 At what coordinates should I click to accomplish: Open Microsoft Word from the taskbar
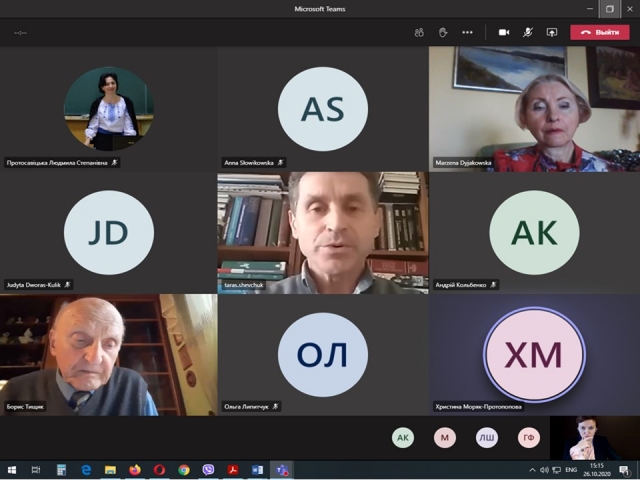tap(257, 470)
